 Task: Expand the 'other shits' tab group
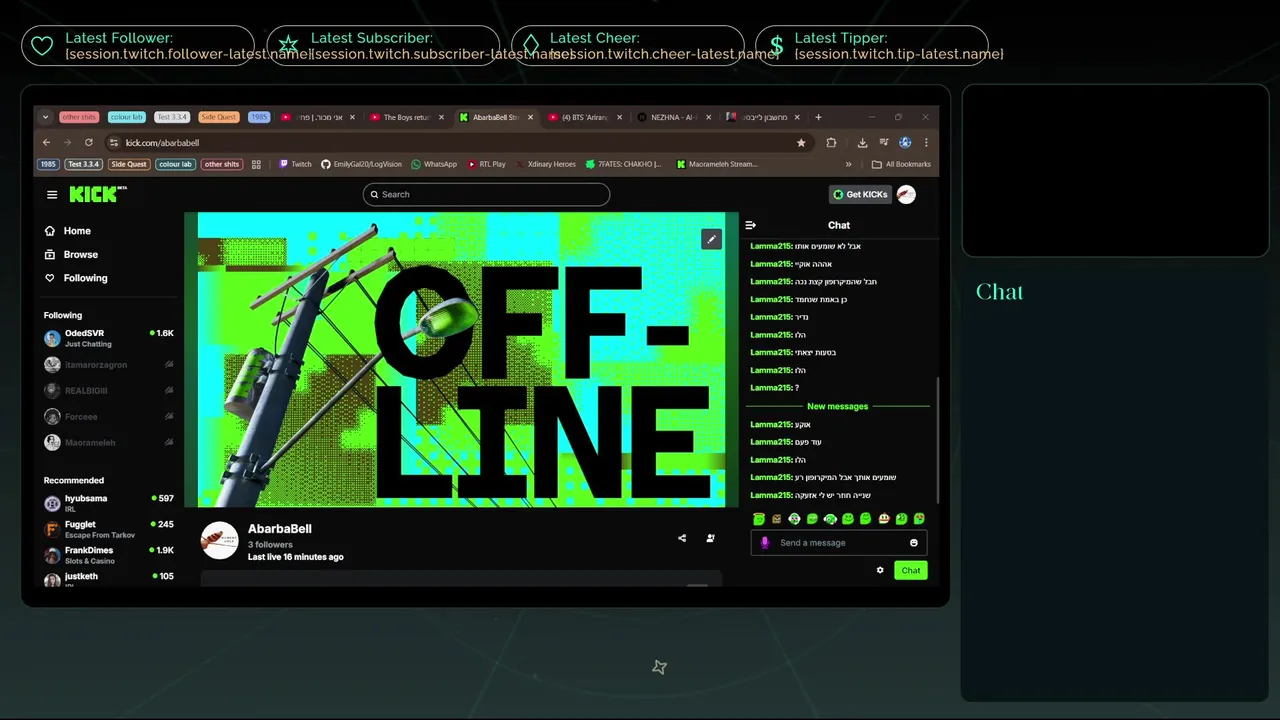tap(78, 117)
